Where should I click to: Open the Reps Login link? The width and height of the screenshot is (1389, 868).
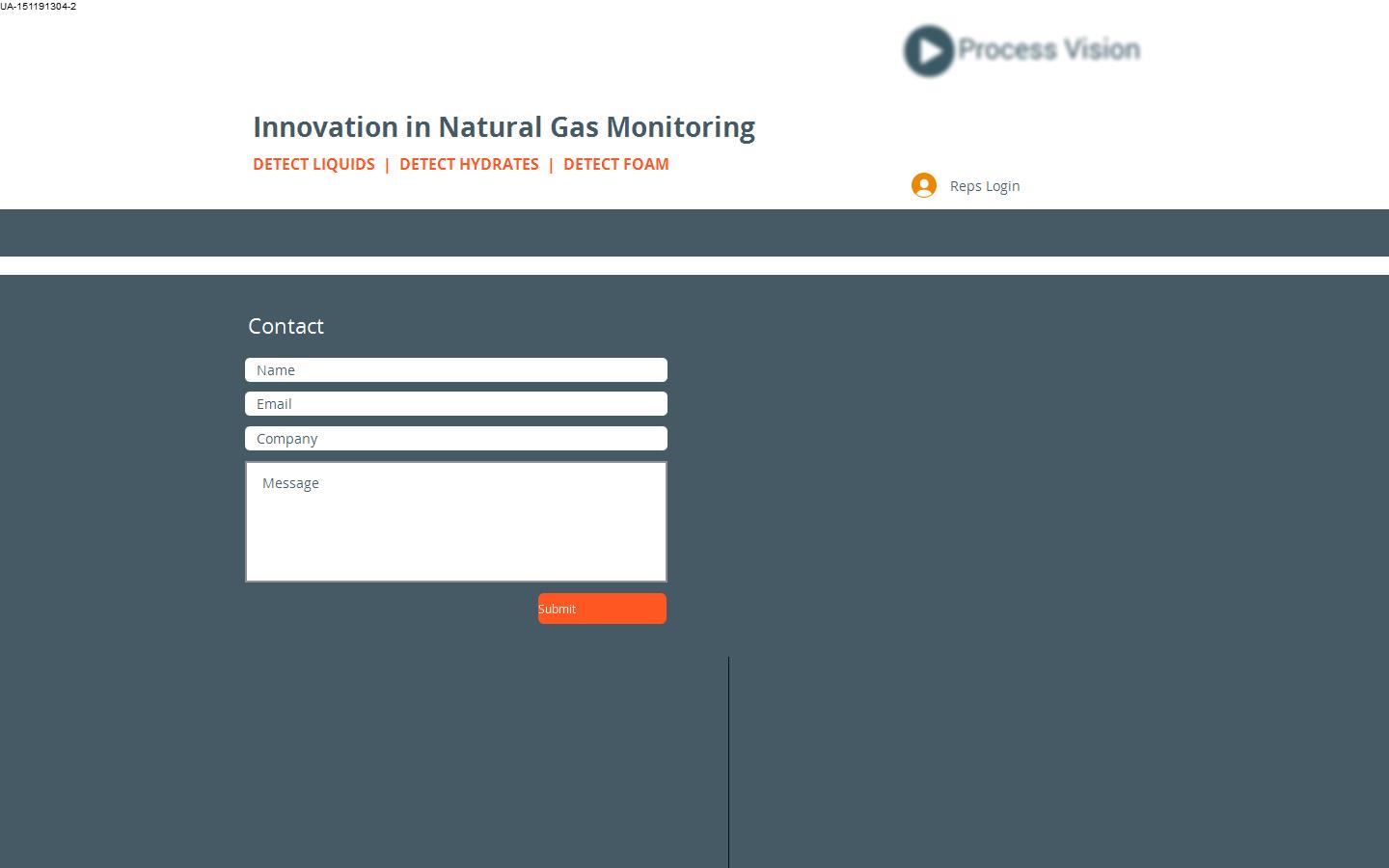click(984, 186)
